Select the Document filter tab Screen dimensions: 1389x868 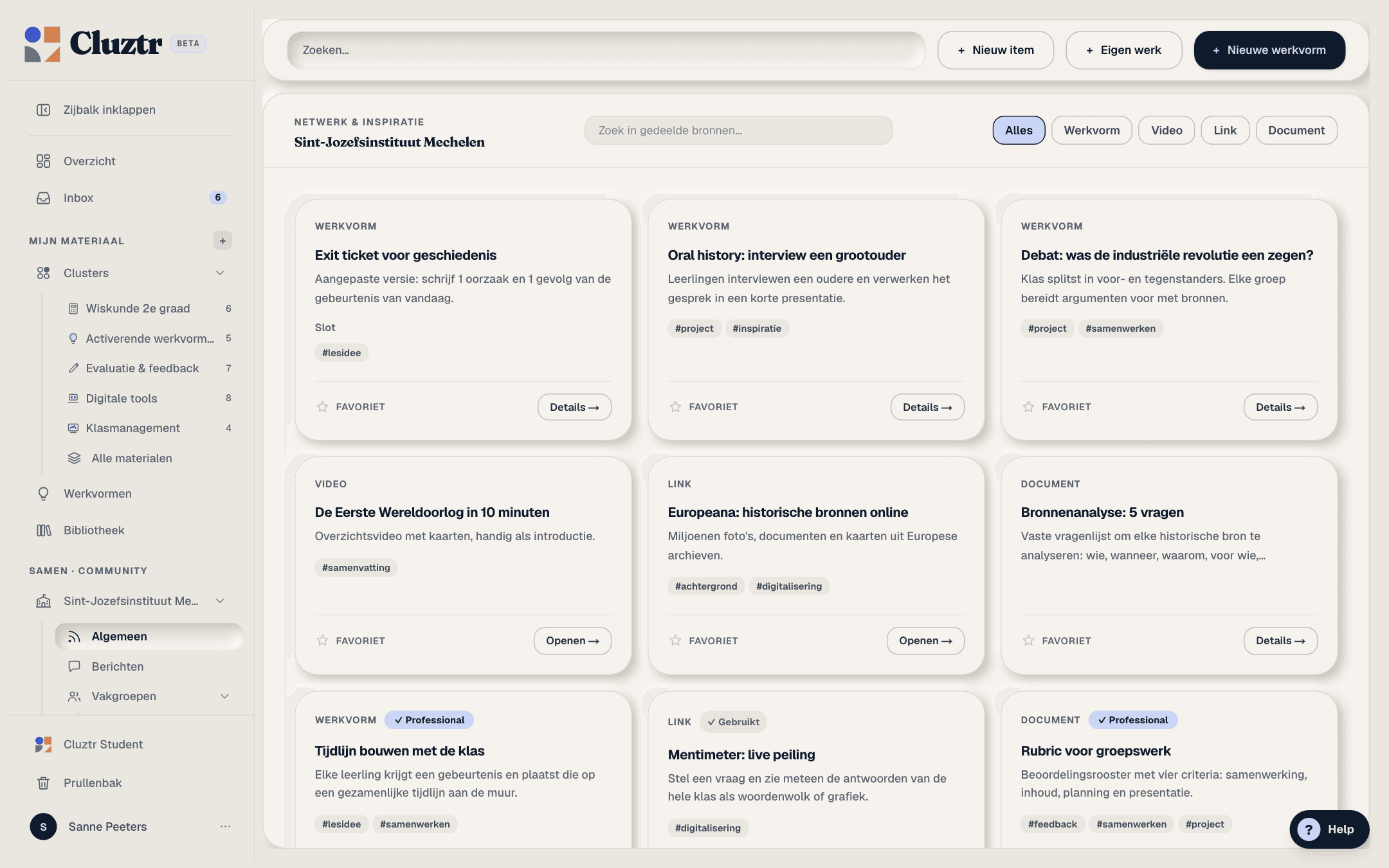tap(1296, 131)
